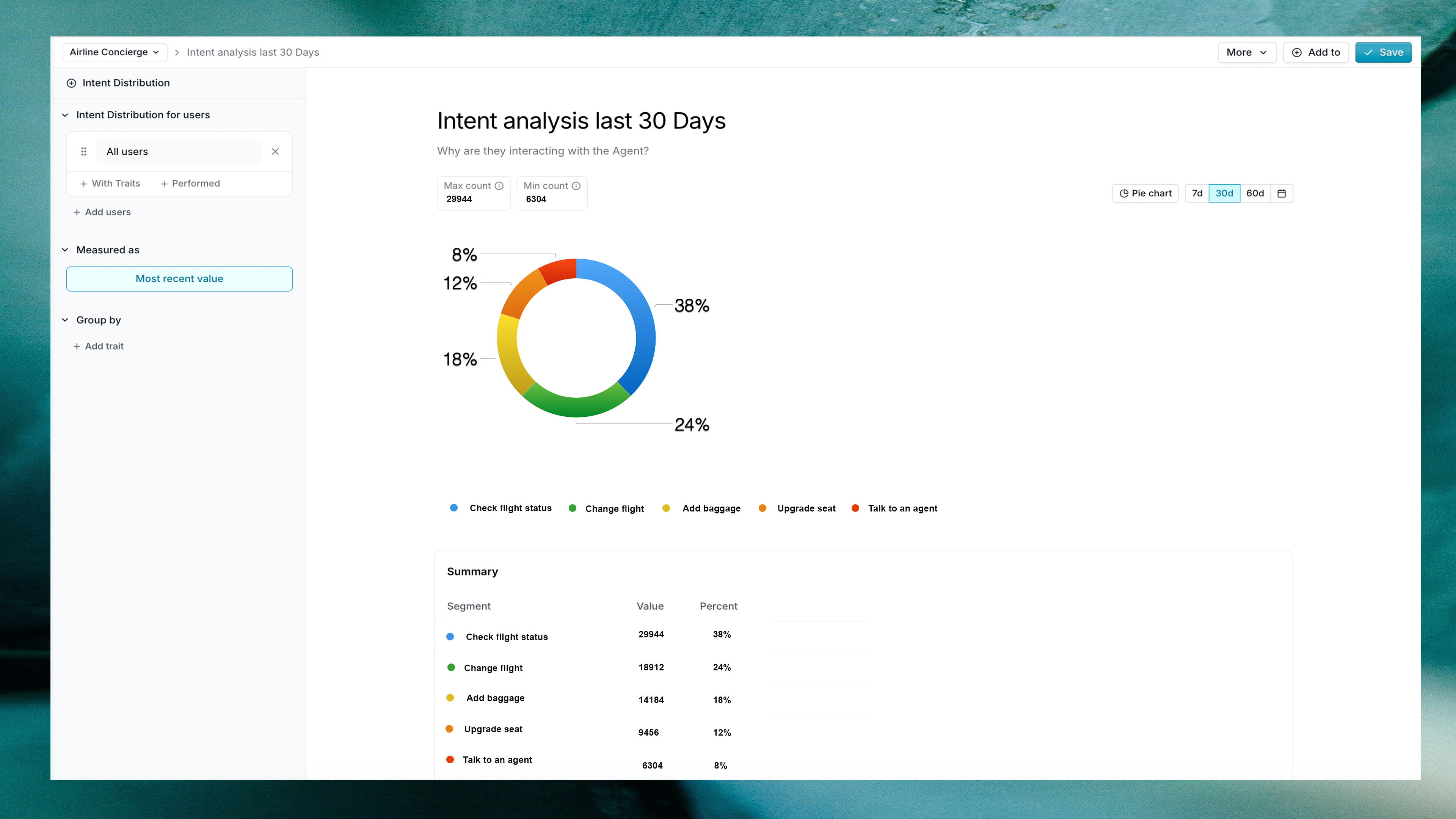The width and height of the screenshot is (1456, 819).
Task: Switch range to 7d
Action: click(x=1197, y=193)
